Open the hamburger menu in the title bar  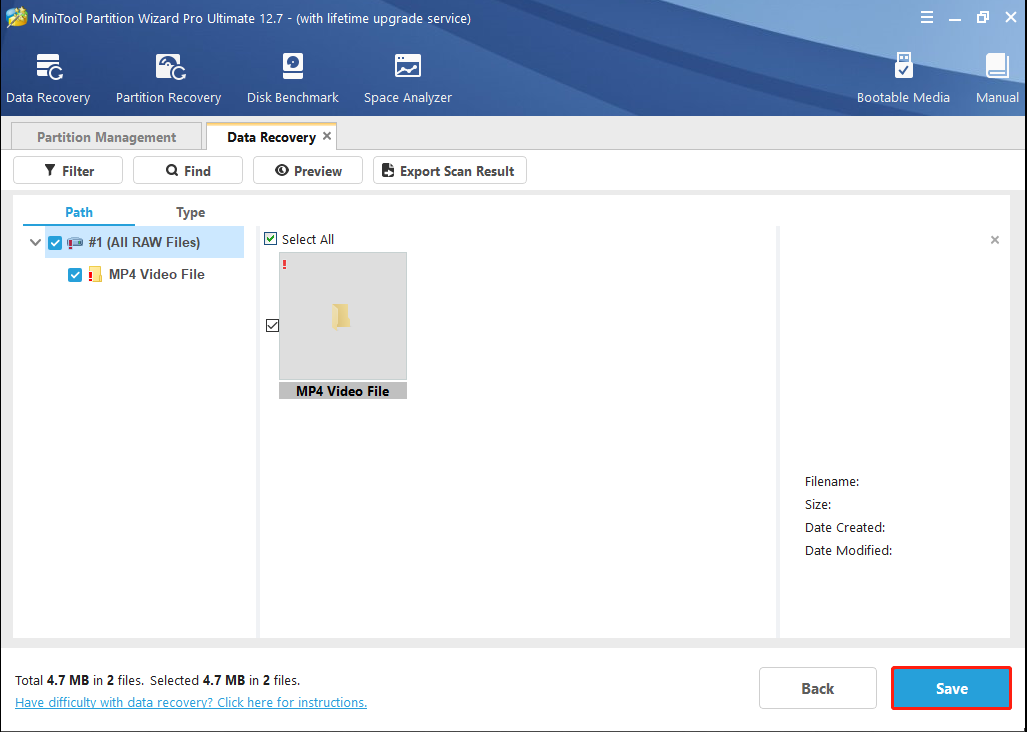[x=927, y=18]
